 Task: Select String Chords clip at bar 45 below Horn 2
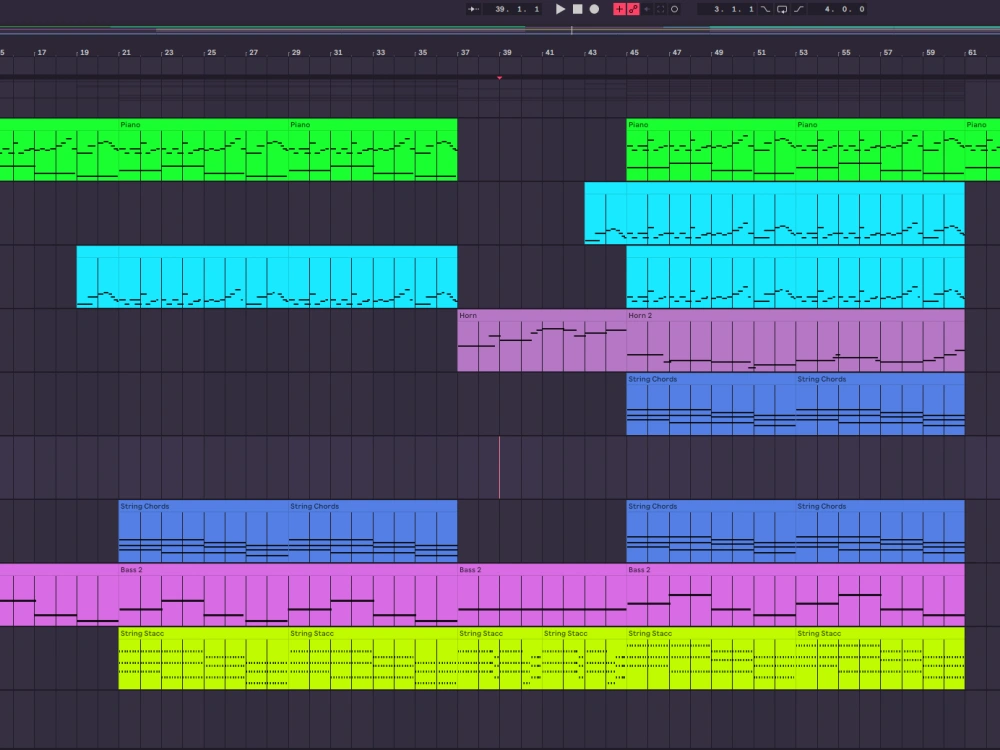[711, 404]
